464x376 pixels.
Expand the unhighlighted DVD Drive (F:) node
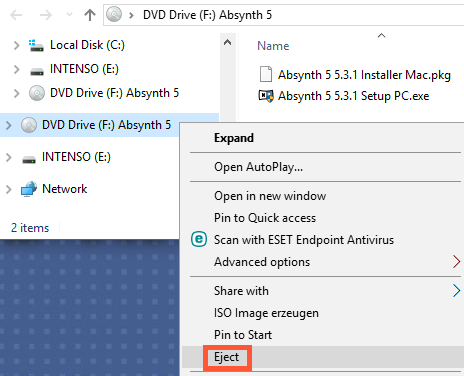(x=16, y=93)
